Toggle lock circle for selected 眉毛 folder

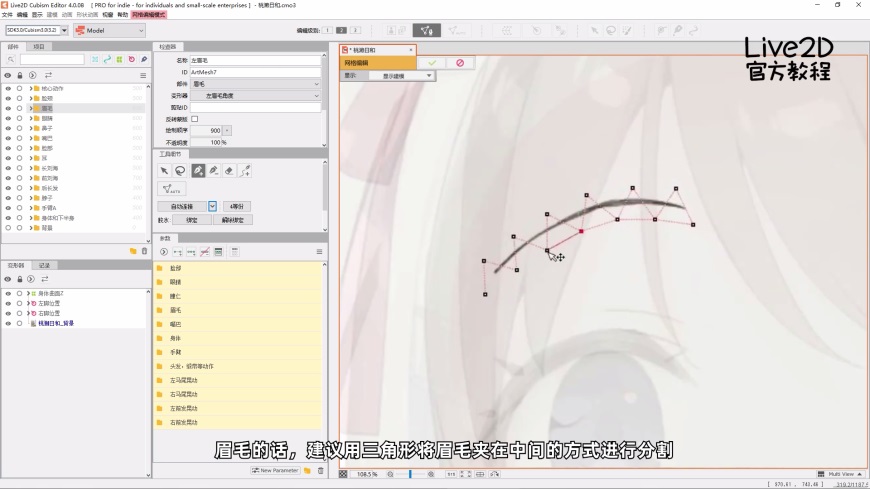click(x=19, y=108)
